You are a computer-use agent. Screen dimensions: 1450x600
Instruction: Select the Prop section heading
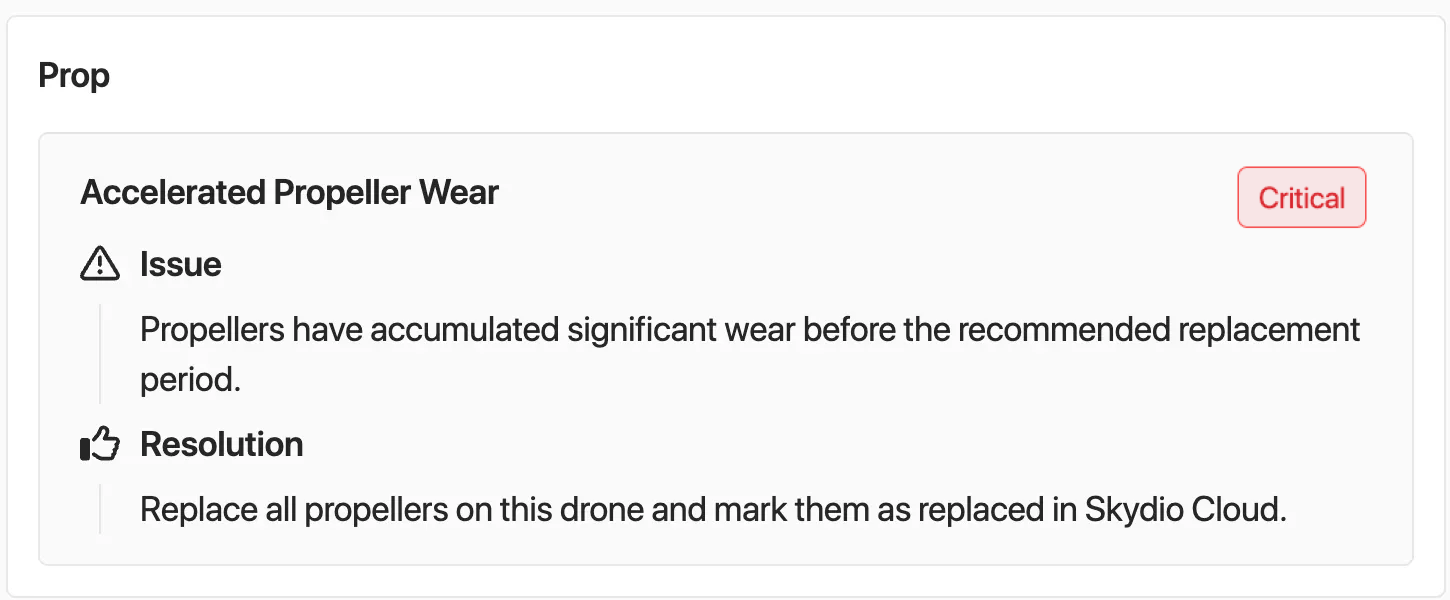[74, 76]
